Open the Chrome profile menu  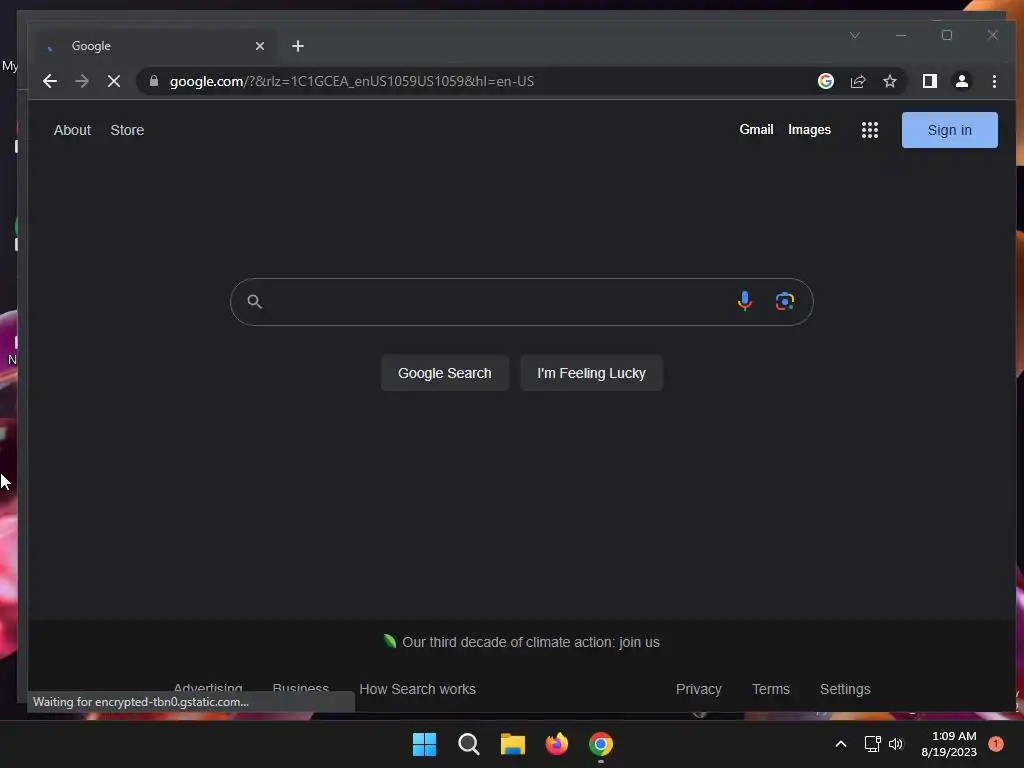tap(961, 81)
